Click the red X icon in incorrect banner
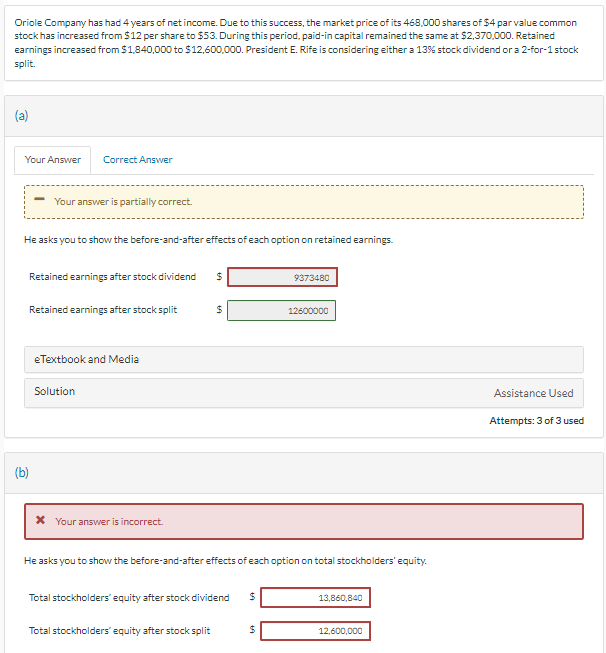This screenshot has height=653, width=606. (x=39, y=521)
